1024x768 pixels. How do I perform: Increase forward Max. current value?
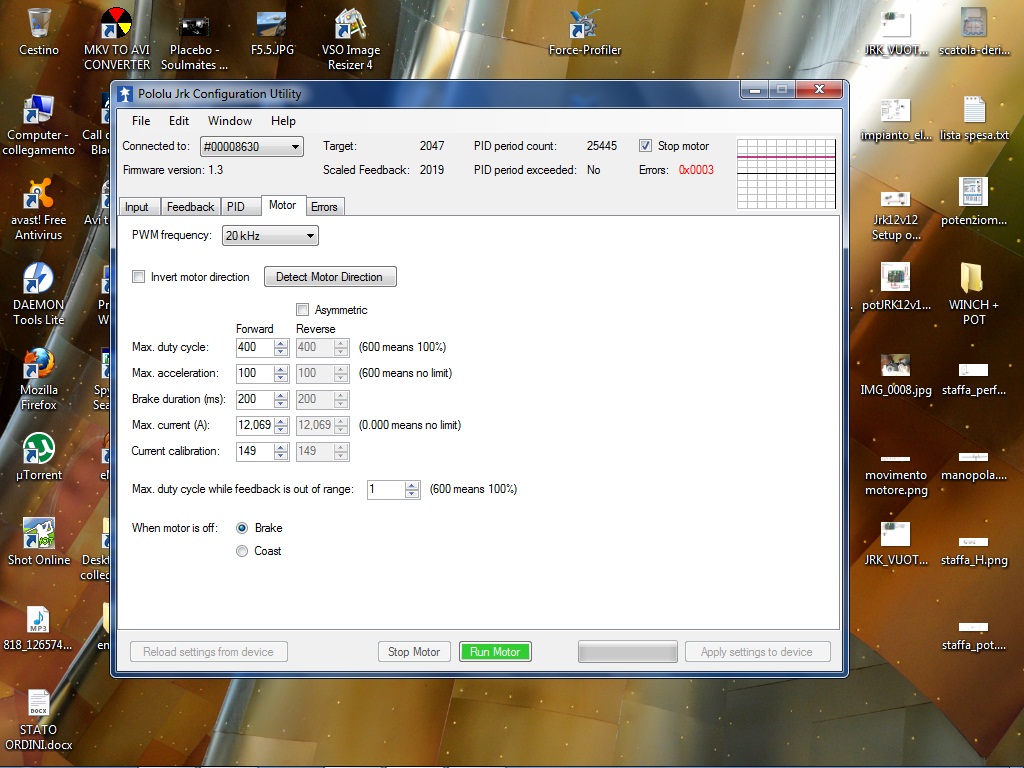click(281, 422)
